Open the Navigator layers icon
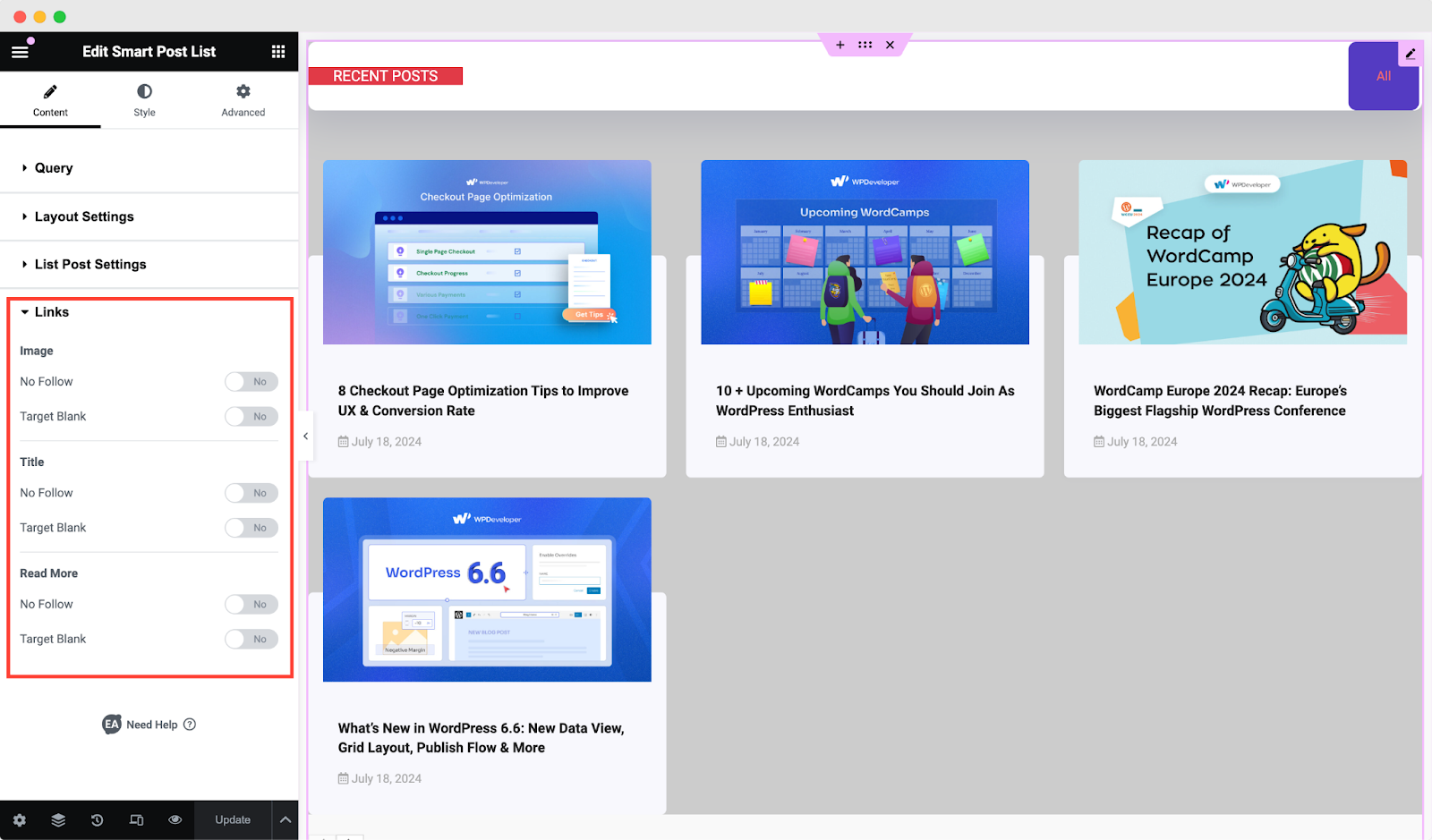This screenshot has width=1432, height=840. 58,819
